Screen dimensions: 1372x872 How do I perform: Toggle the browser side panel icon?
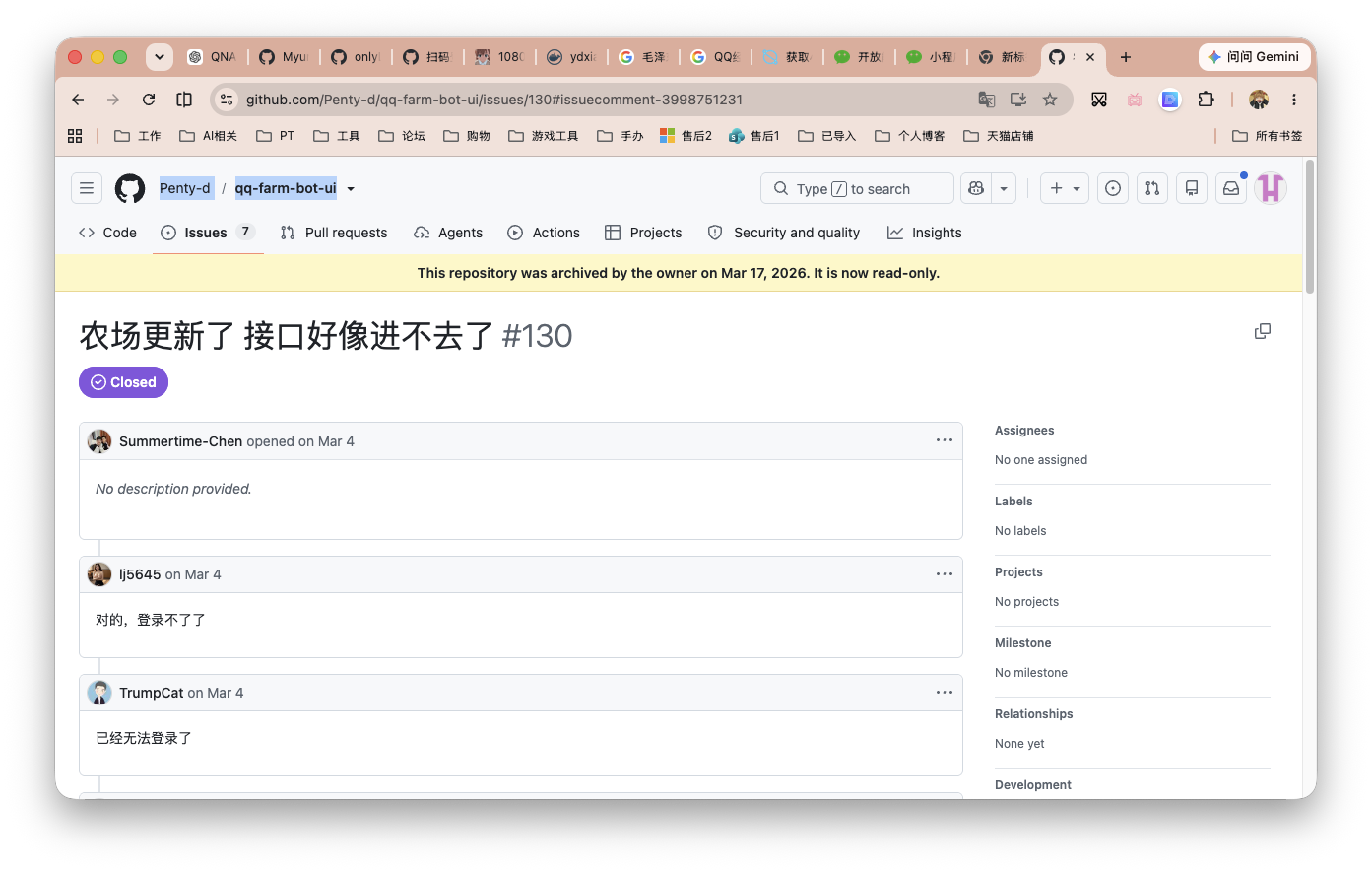click(184, 100)
